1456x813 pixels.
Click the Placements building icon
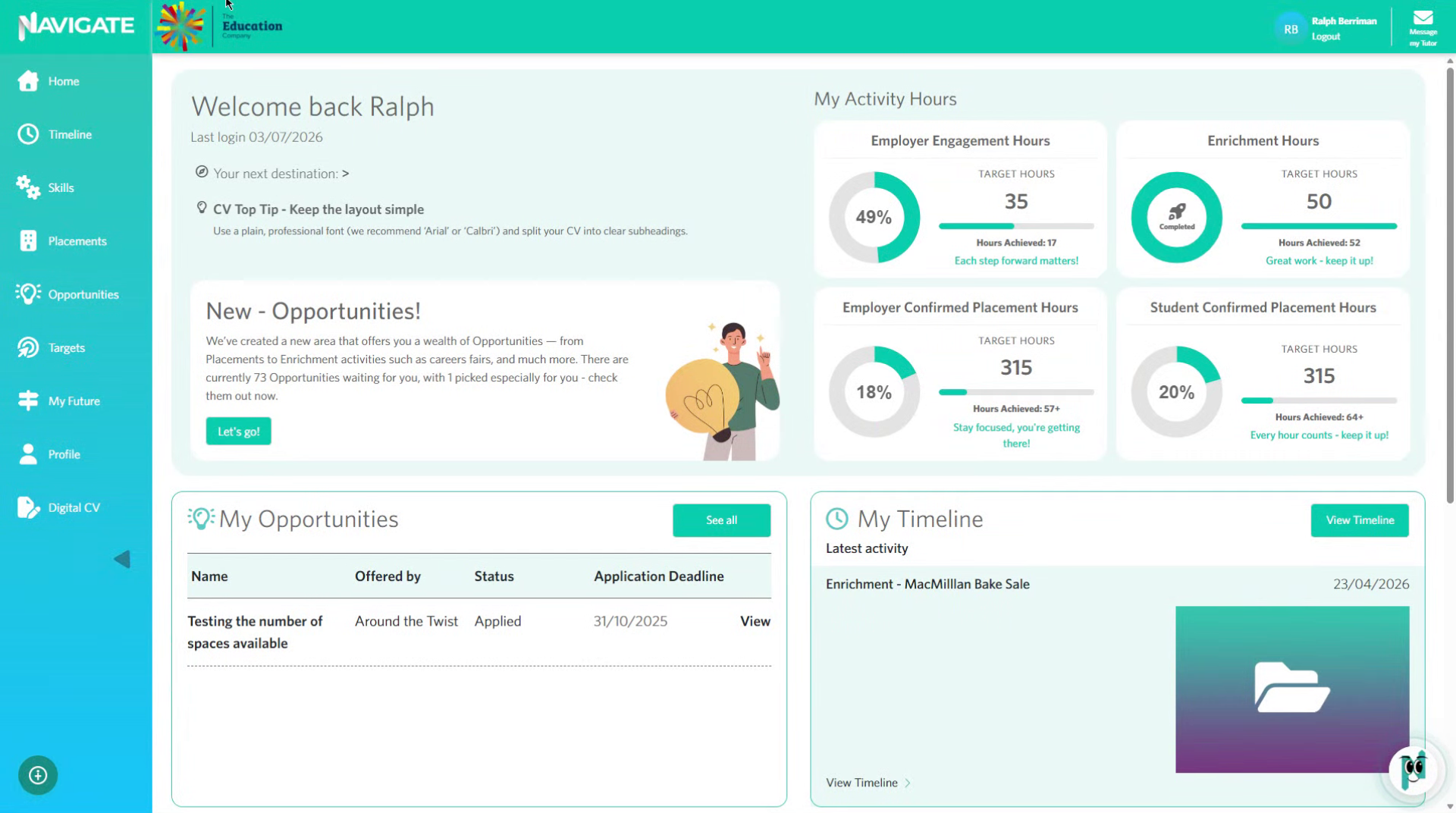[28, 240]
